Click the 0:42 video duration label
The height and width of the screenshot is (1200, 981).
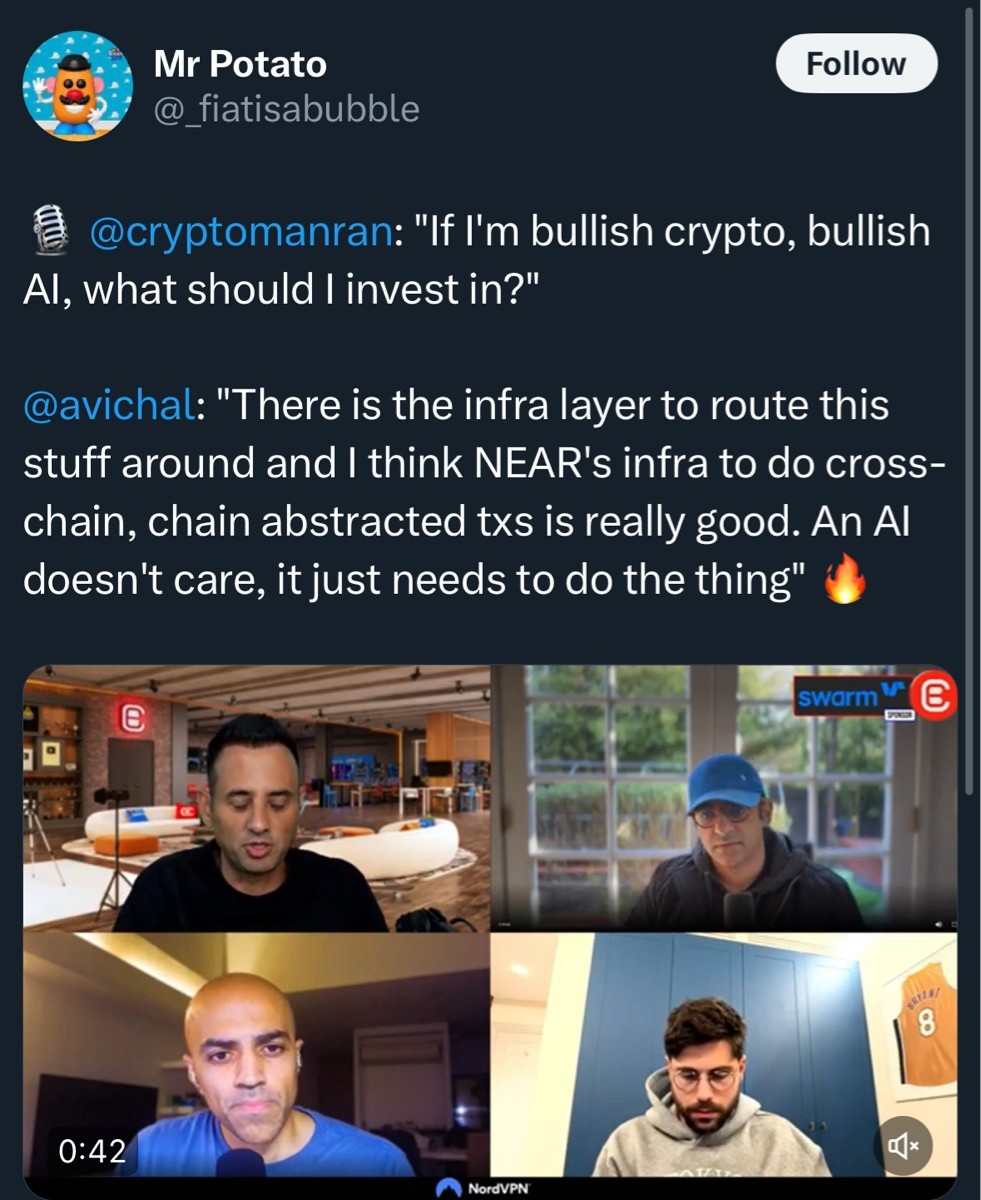92,1151
